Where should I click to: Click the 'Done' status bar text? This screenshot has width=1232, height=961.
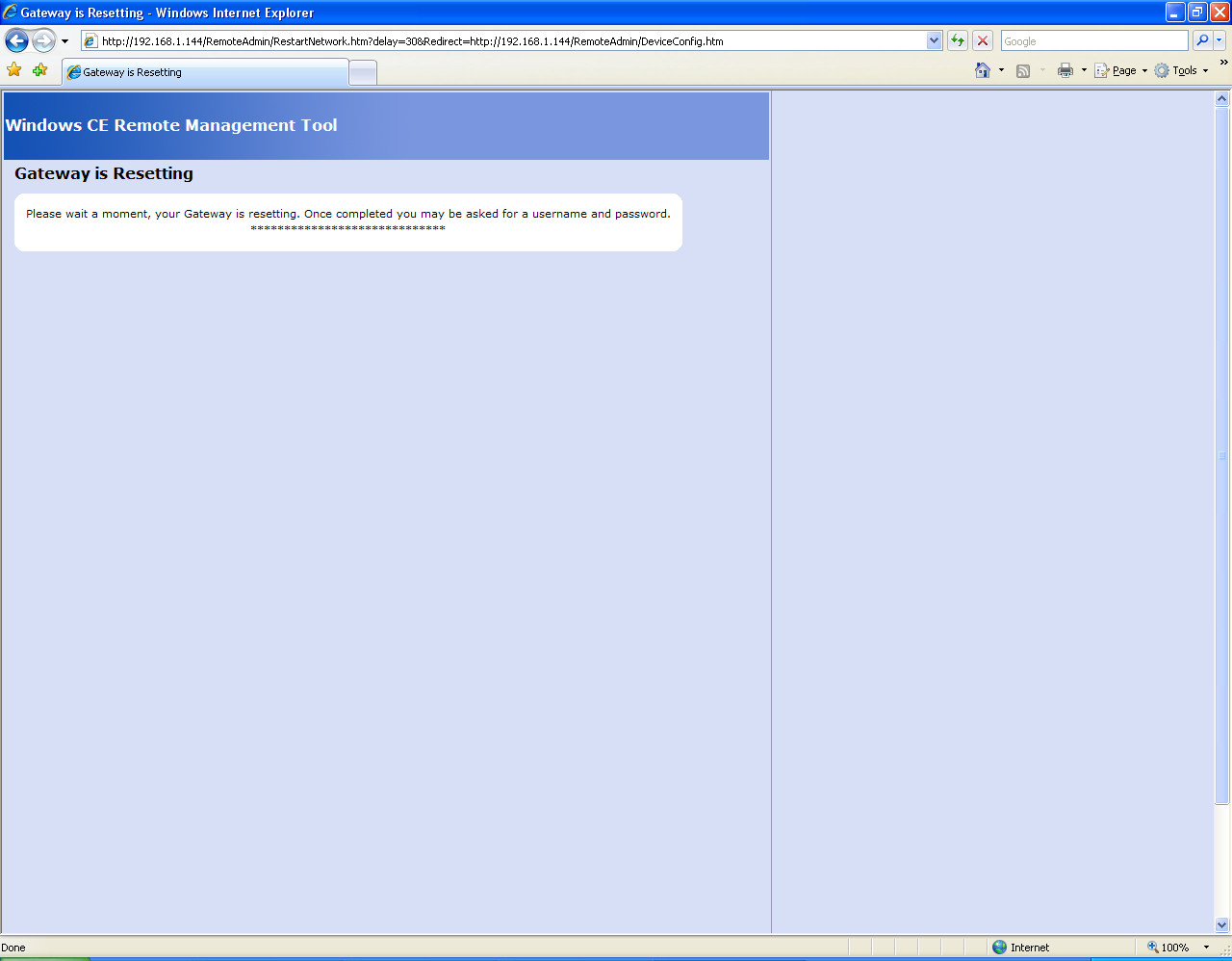tap(13, 948)
